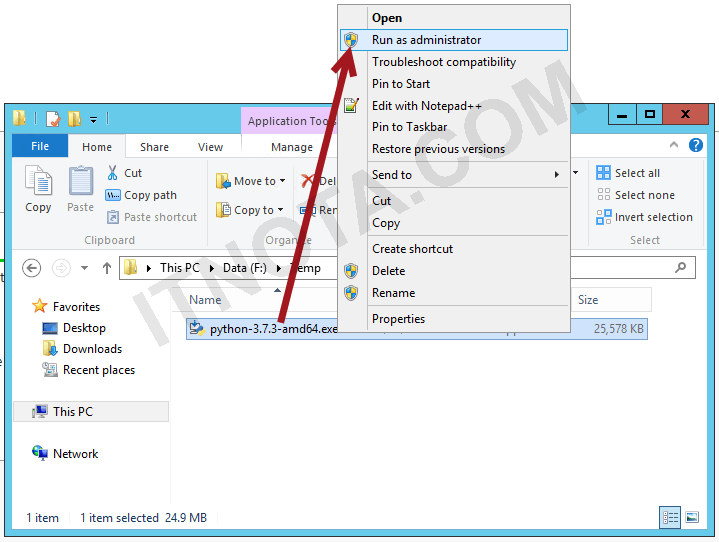Click the New folder icon in quick access toolbar
The image size is (719, 542).
point(74,119)
